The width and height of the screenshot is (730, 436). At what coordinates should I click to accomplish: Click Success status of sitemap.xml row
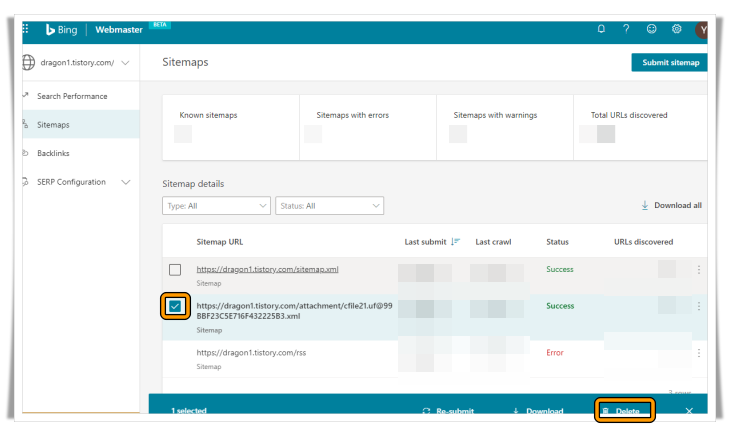[x=560, y=269]
